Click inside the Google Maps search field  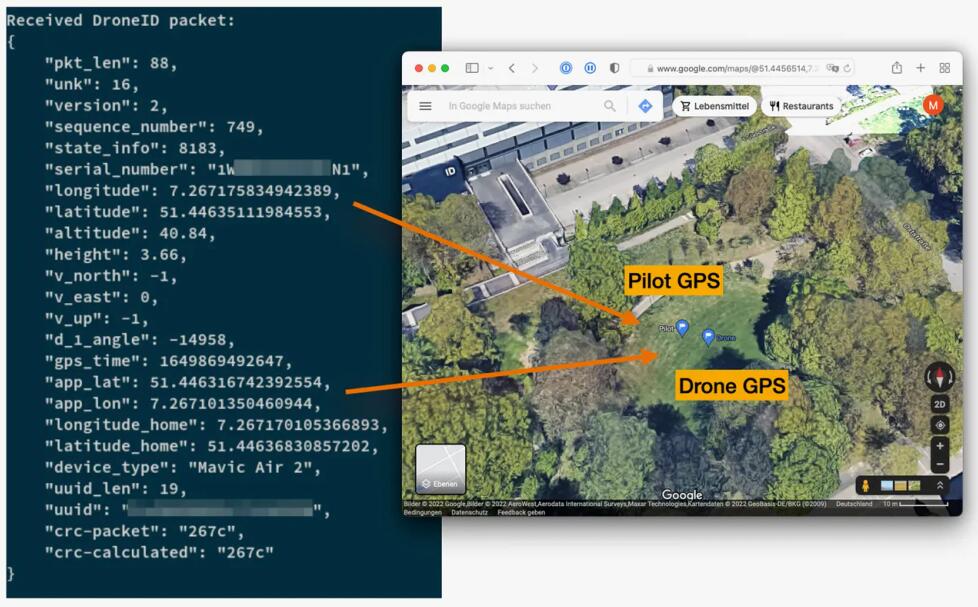pos(520,106)
